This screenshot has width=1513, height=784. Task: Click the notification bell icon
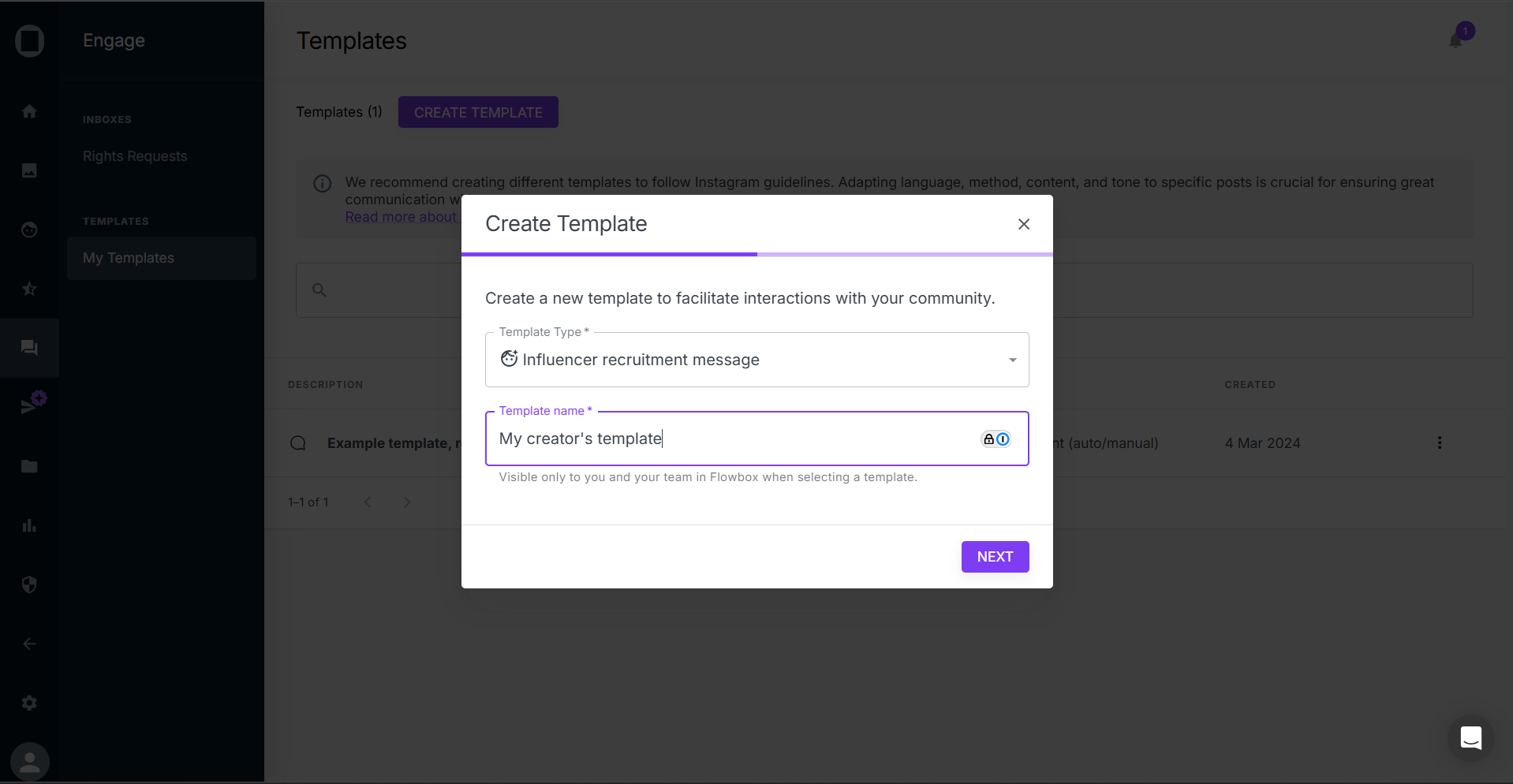(1456, 39)
